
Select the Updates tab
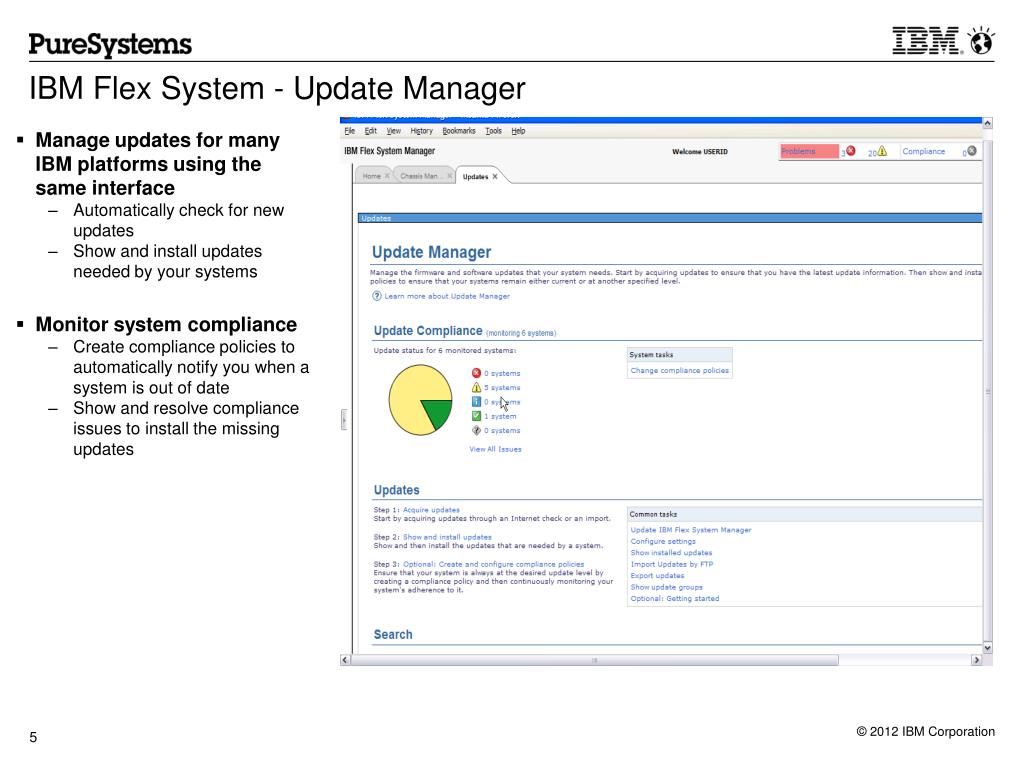point(475,177)
